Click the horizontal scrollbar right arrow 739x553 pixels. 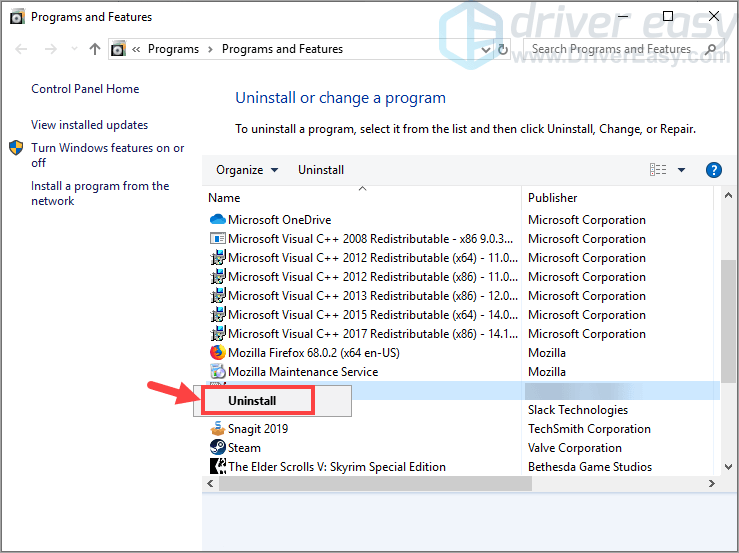click(x=712, y=483)
